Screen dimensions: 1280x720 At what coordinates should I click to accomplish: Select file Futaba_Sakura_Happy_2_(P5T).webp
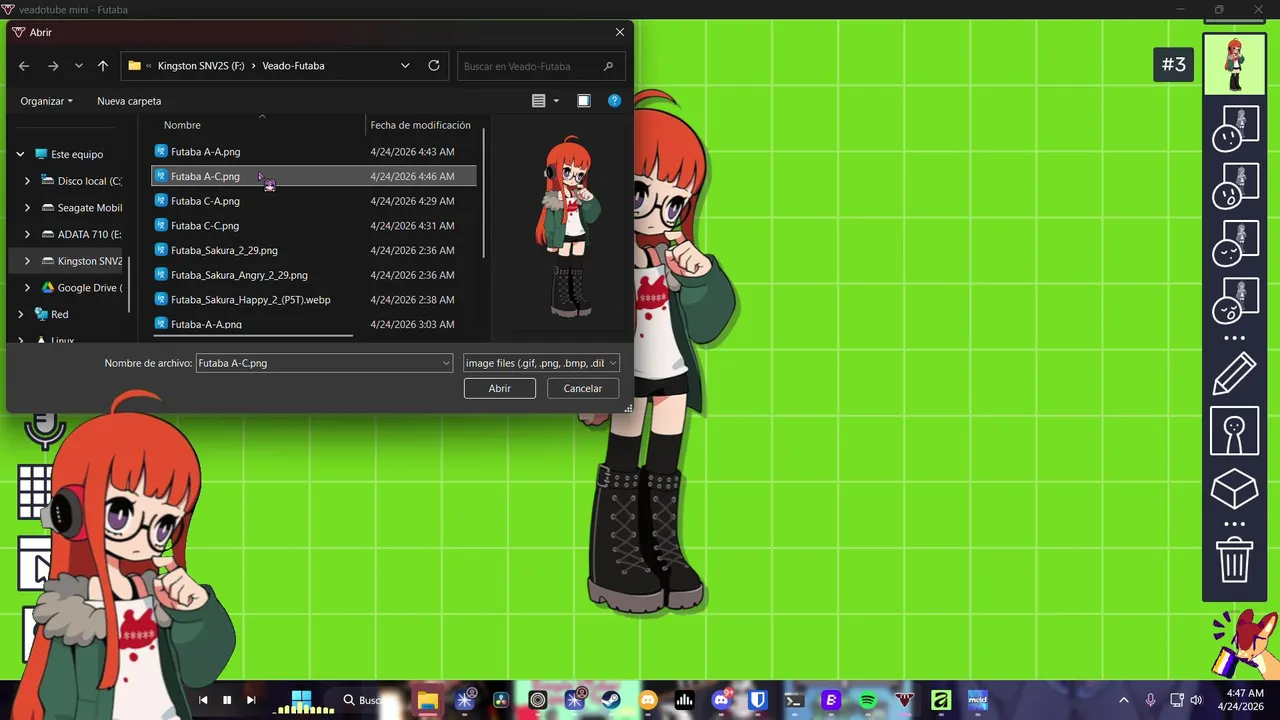coord(313,300)
